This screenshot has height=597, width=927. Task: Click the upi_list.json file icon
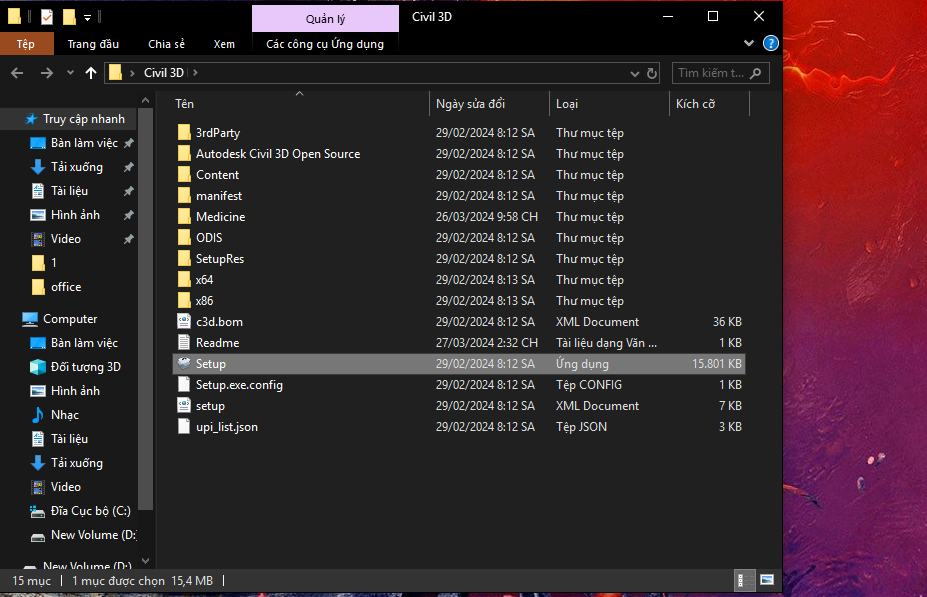pyautogui.click(x=184, y=426)
